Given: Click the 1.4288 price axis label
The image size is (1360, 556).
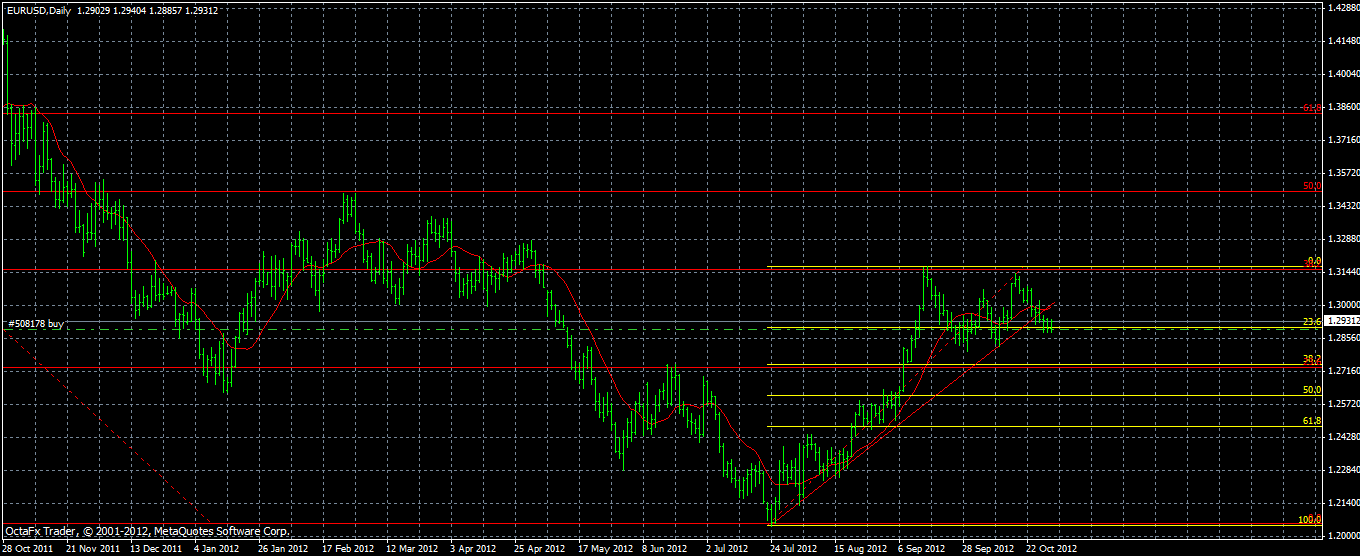Looking at the screenshot, I should point(1342,7).
